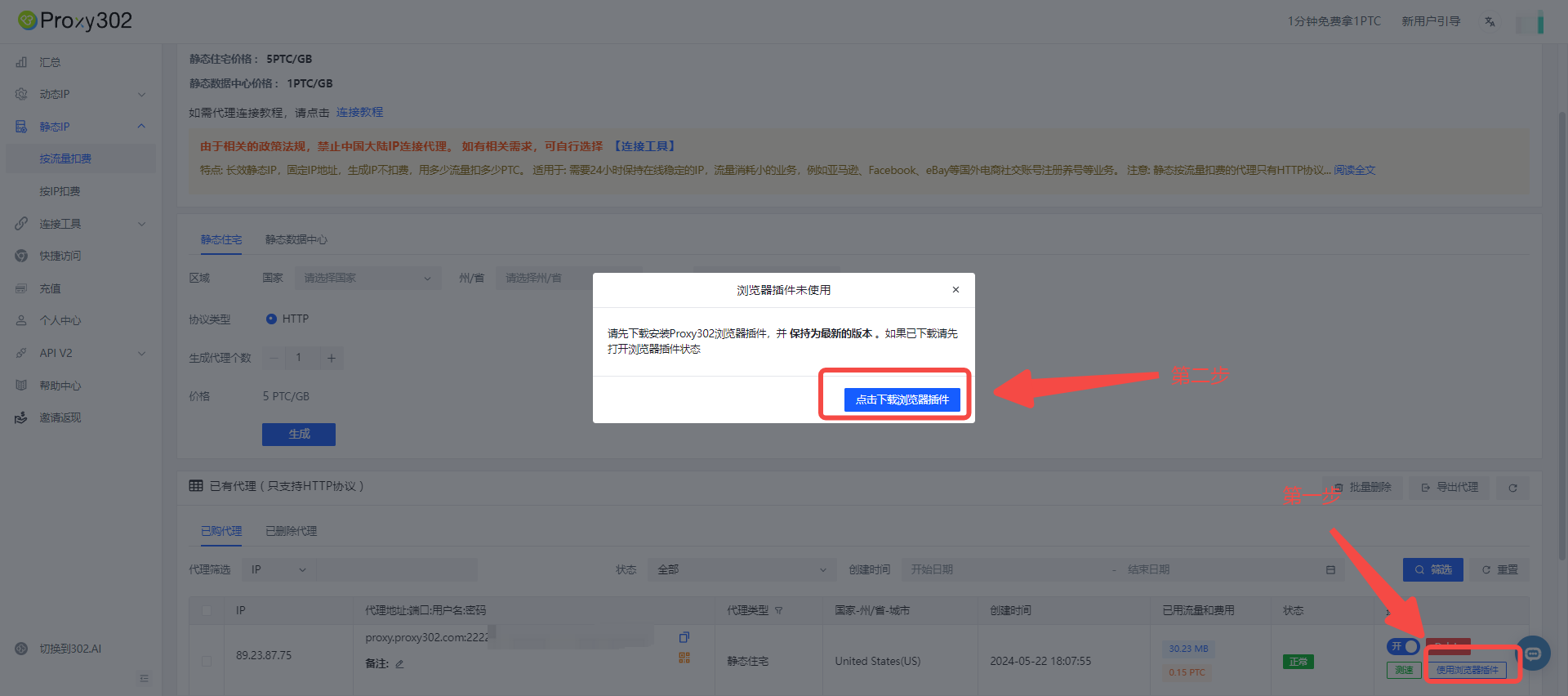Click 新用户引导 in the header

1431,21
